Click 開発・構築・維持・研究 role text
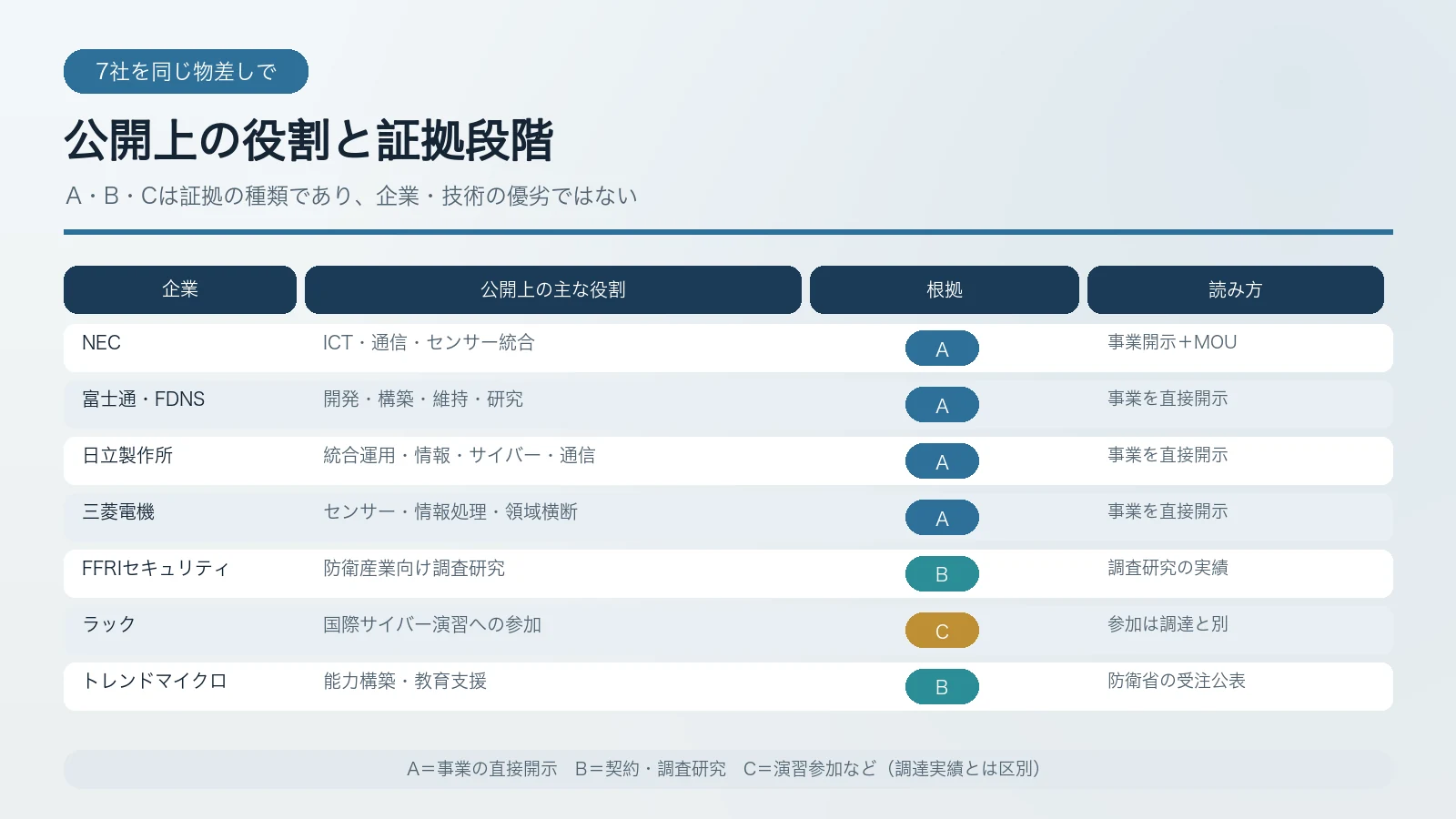This screenshot has height=819, width=1456. 423,399
